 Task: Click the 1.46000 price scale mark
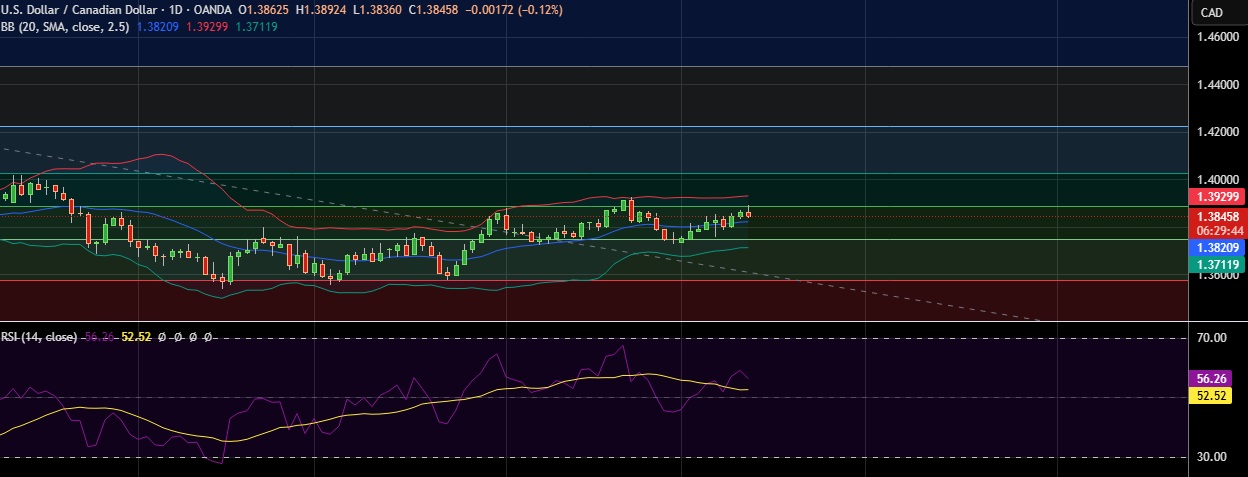(x=1218, y=37)
